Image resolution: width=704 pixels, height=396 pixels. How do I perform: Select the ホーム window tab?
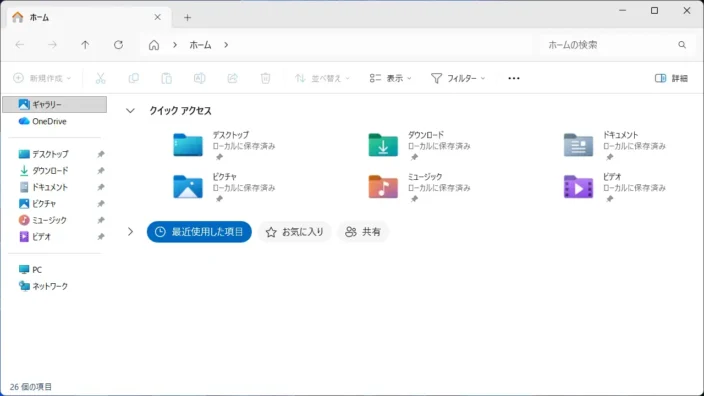[89, 18]
